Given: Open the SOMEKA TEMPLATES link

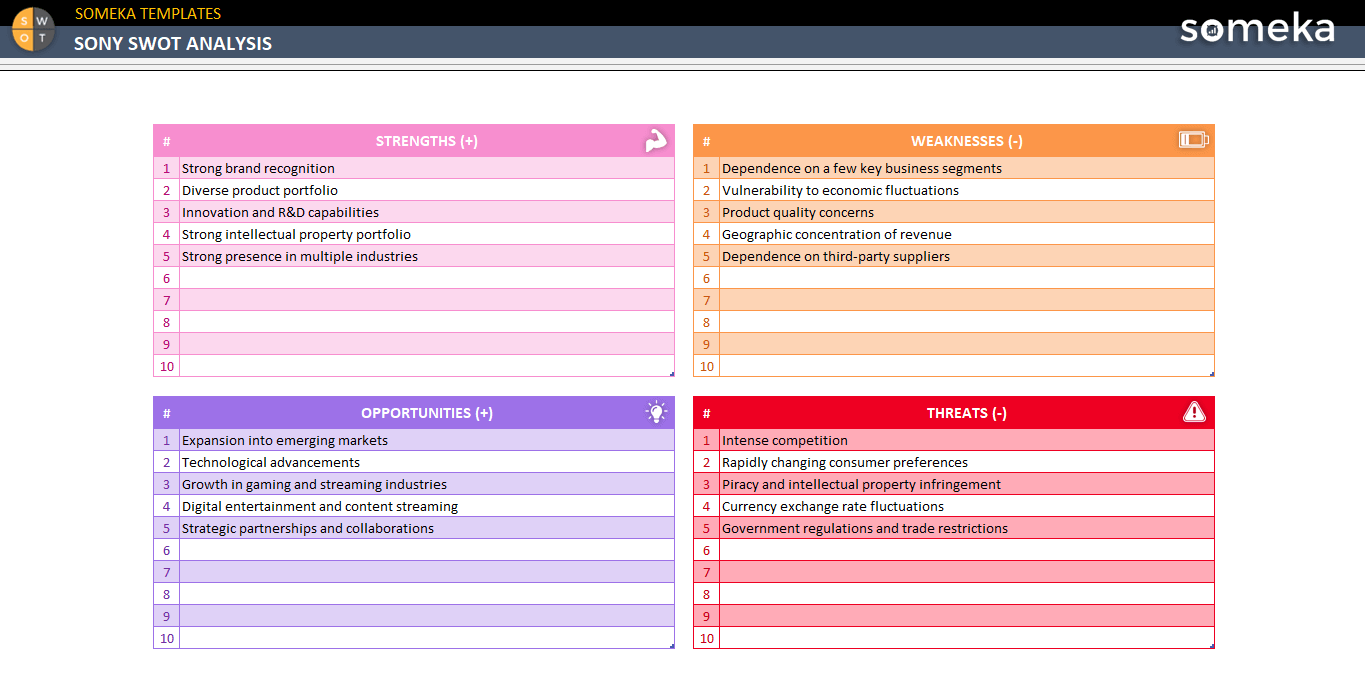Looking at the screenshot, I should pos(148,13).
